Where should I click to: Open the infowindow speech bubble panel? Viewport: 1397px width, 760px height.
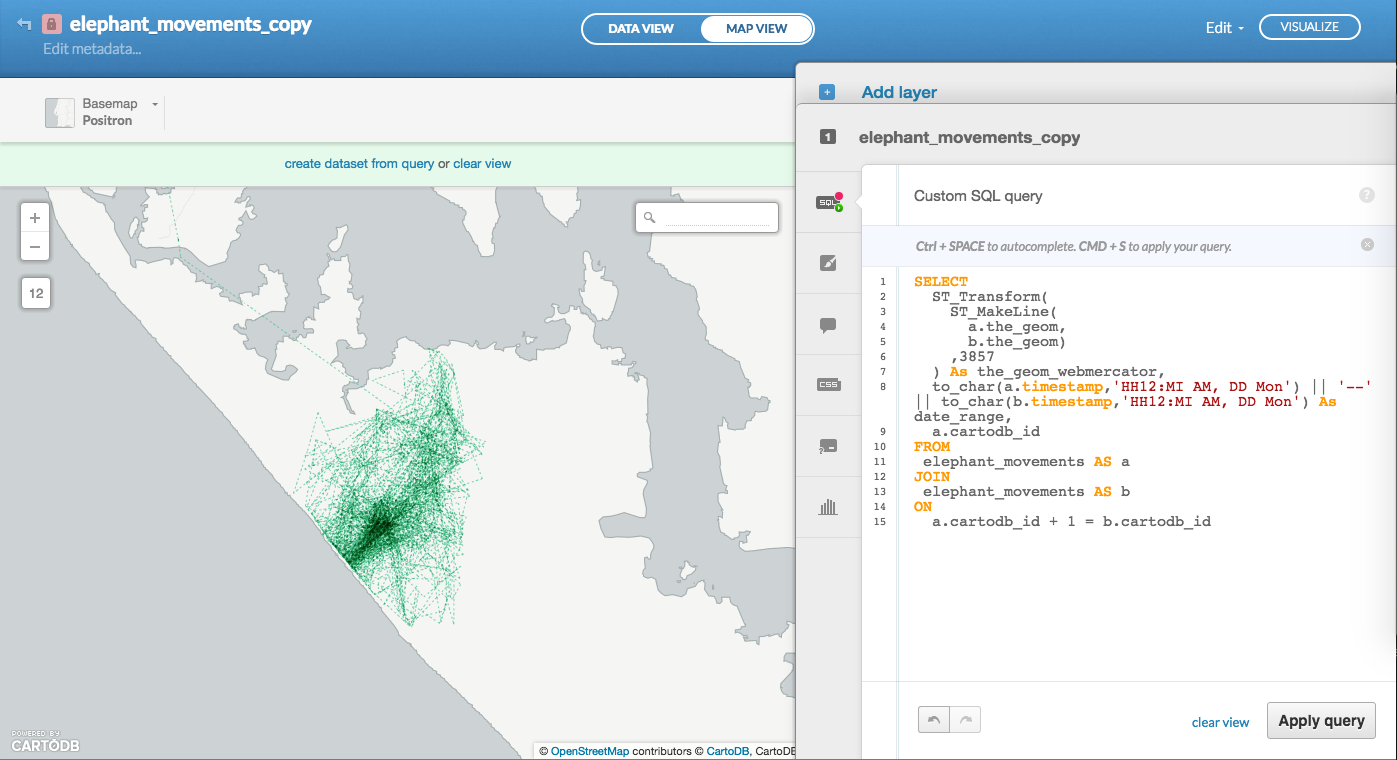pos(828,325)
